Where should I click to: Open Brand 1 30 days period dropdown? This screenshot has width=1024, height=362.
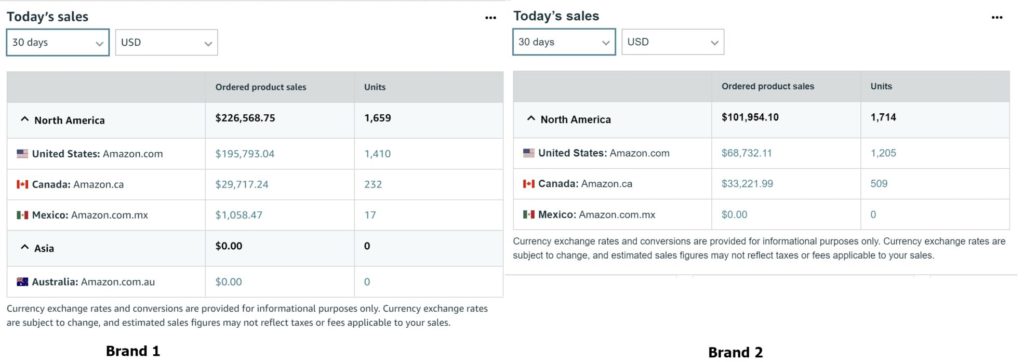[58, 42]
